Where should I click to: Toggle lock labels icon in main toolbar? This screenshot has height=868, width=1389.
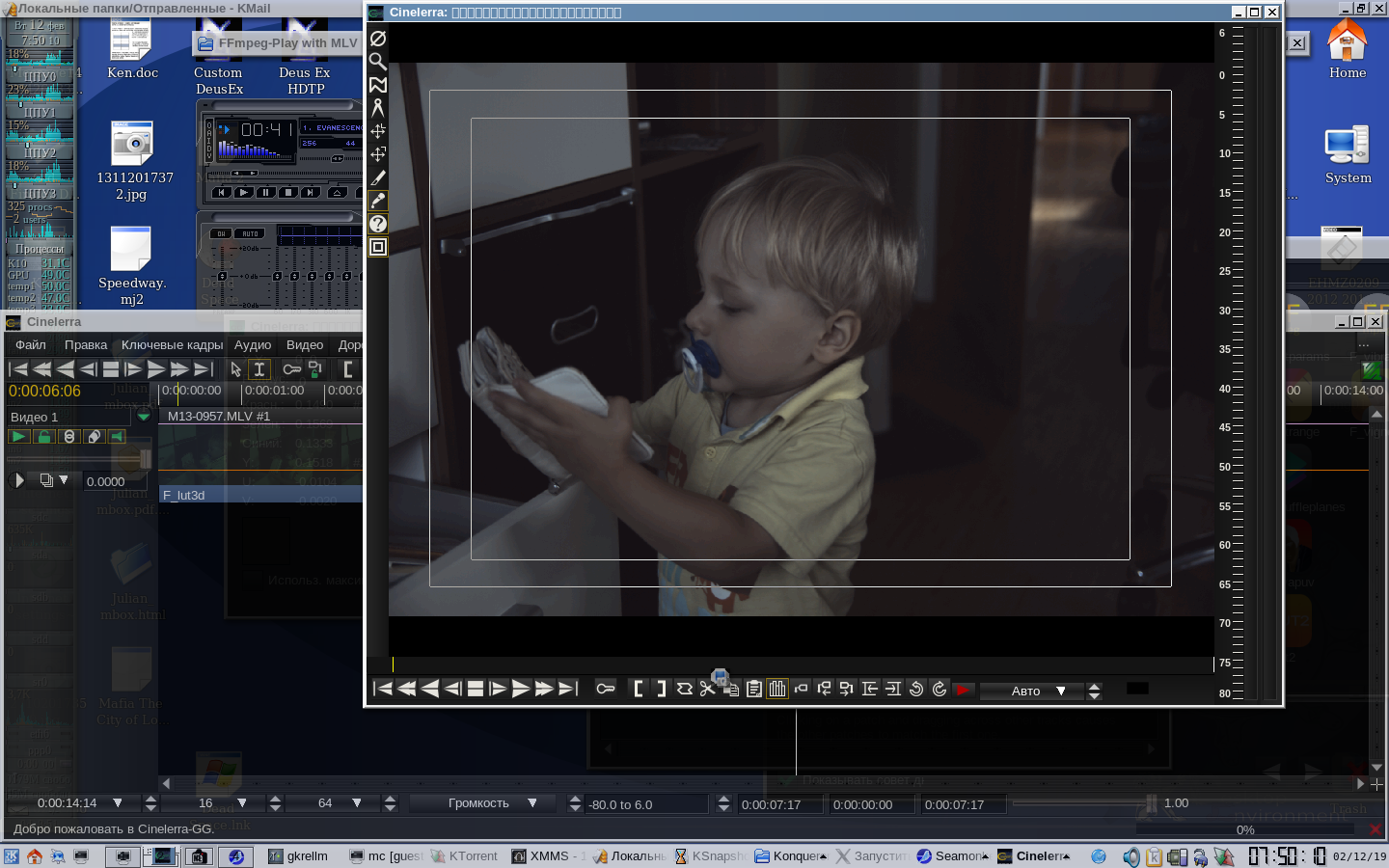tap(315, 369)
